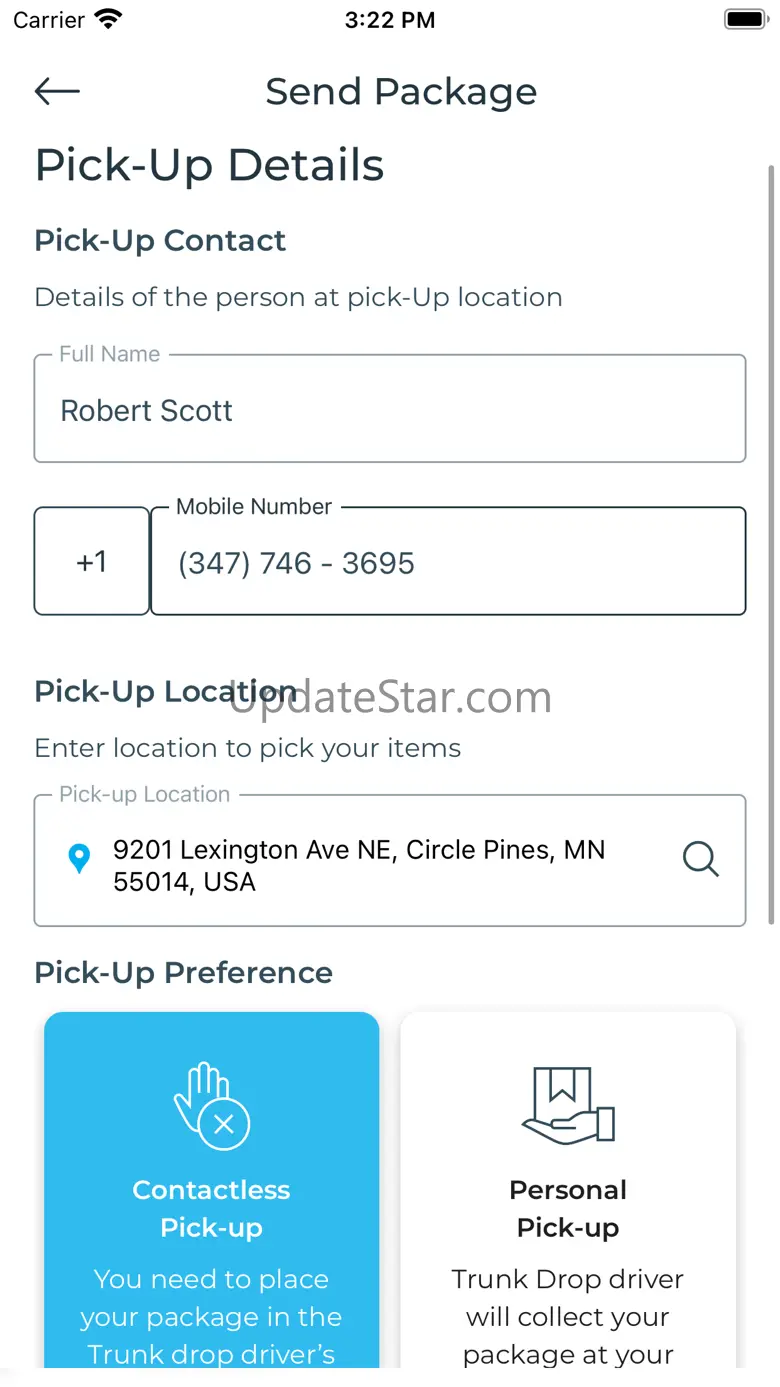Viewport: 780px width, 1387px height.
Task: Click the Mobile Number field
Action: click(448, 561)
